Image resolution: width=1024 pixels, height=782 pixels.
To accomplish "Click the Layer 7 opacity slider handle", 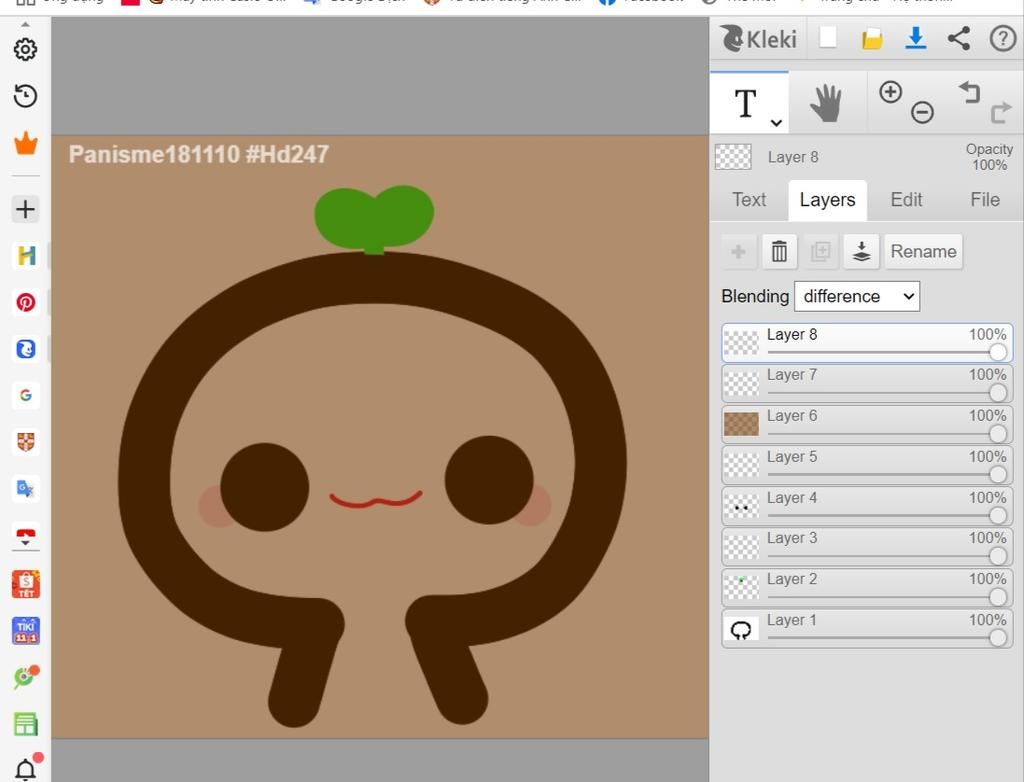I will point(998,393).
